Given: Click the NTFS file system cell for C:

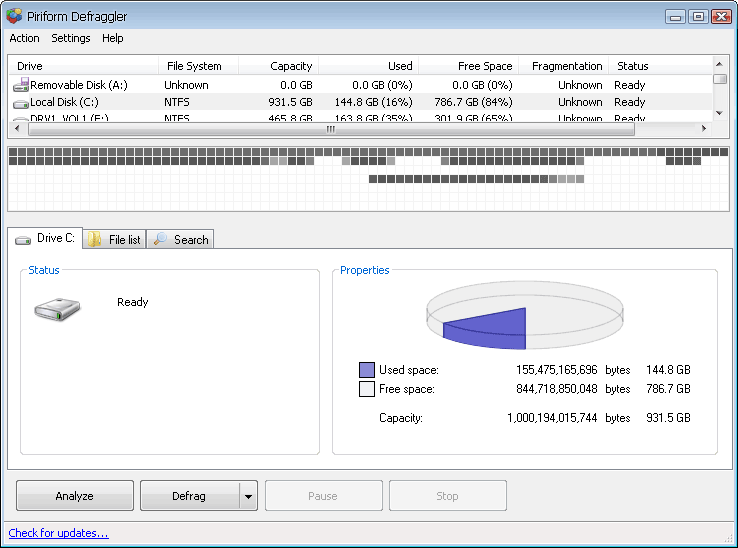Looking at the screenshot, I should point(177,102).
